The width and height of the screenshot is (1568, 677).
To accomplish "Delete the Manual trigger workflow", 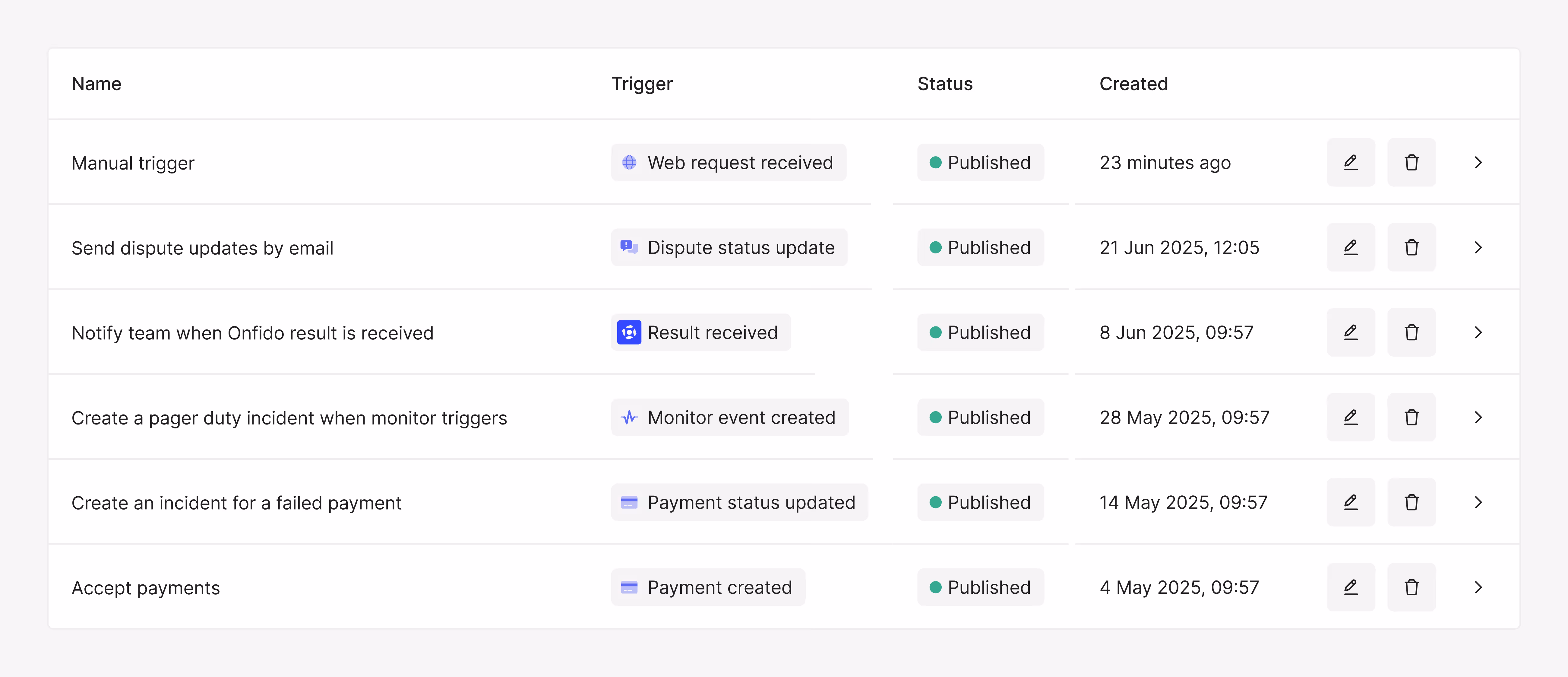I will [x=1412, y=163].
